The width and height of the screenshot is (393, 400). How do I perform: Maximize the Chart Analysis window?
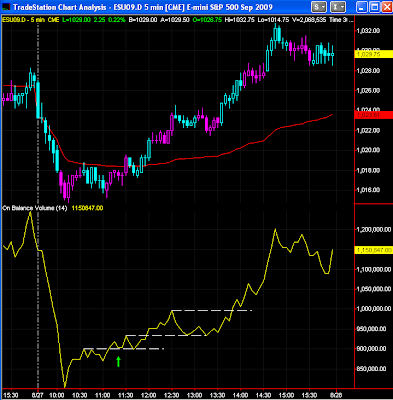click(x=375, y=7)
